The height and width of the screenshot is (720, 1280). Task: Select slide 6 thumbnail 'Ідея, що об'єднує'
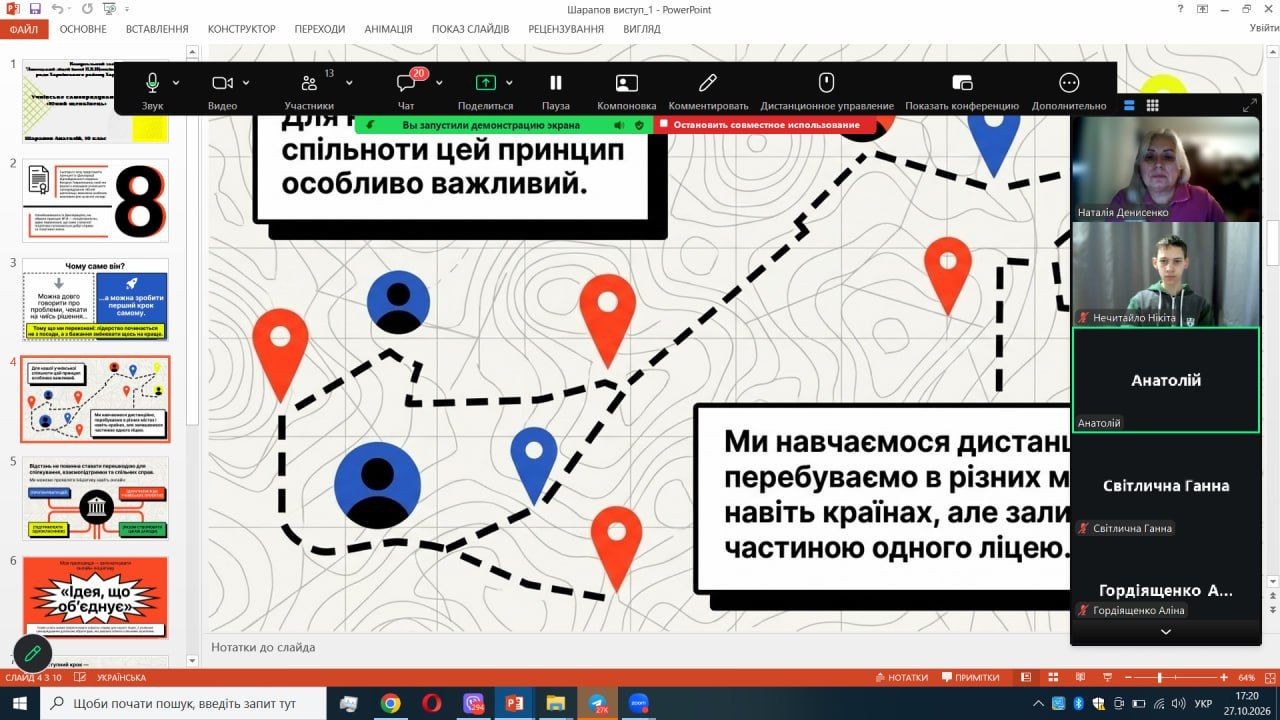[96, 597]
